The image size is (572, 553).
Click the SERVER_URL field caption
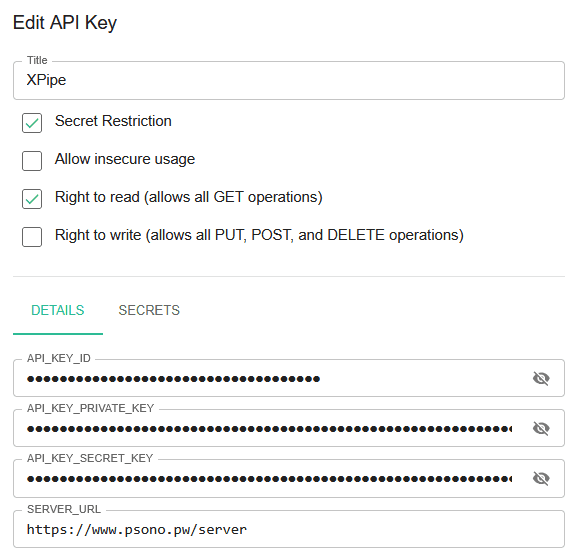[64, 509]
